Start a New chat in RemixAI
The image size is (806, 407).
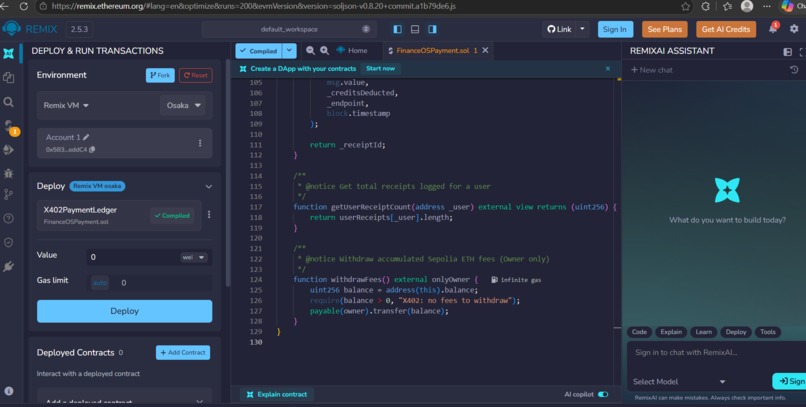pyautogui.click(x=652, y=70)
